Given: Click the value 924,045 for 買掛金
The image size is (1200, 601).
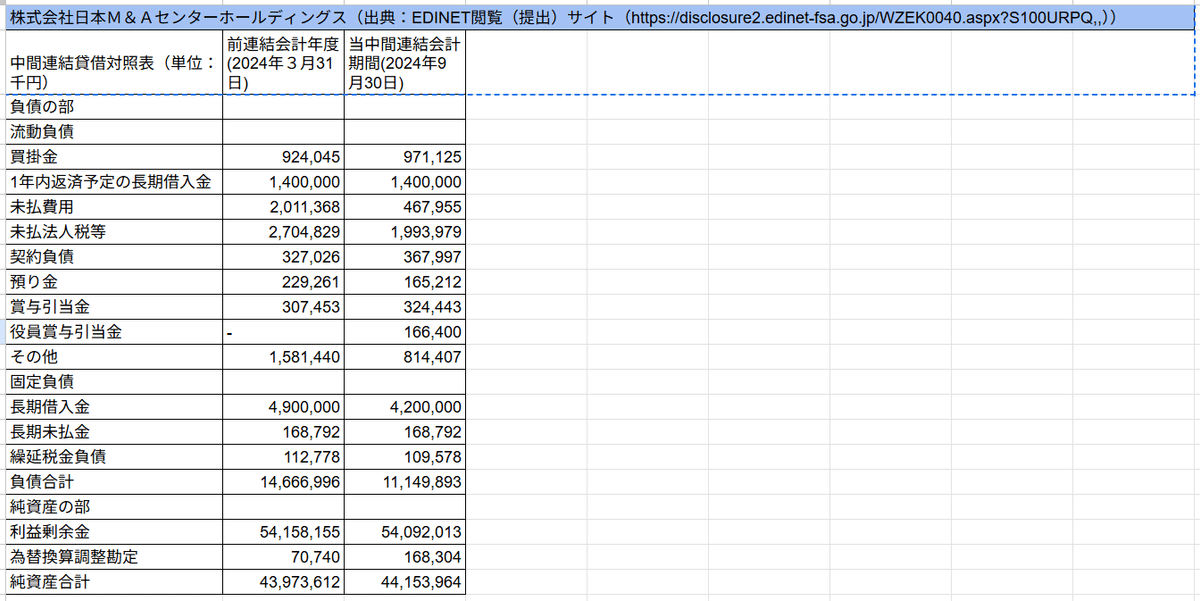Looking at the screenshot, I should 283,157.
